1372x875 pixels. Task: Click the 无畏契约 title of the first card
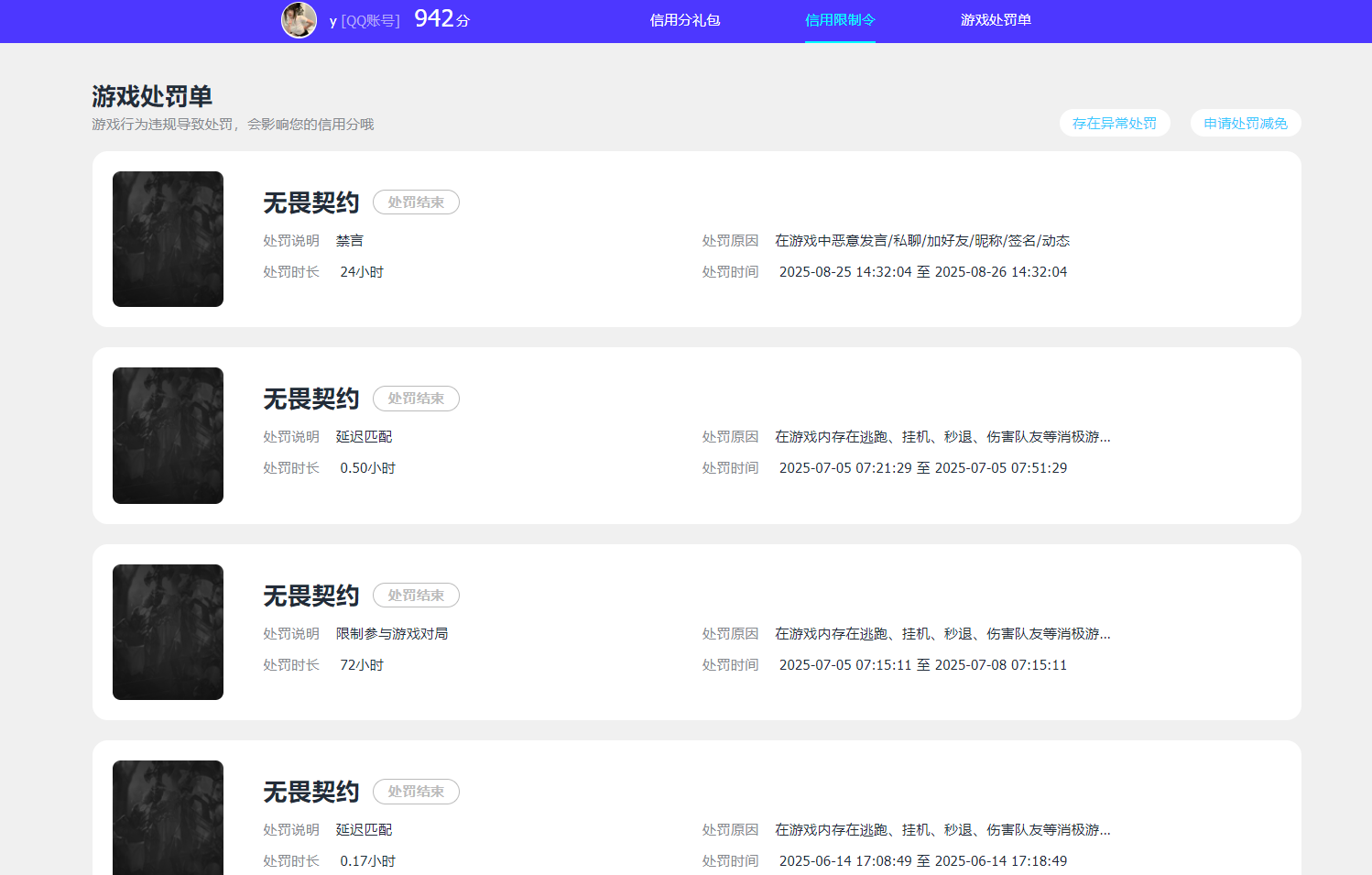point(310,202)
